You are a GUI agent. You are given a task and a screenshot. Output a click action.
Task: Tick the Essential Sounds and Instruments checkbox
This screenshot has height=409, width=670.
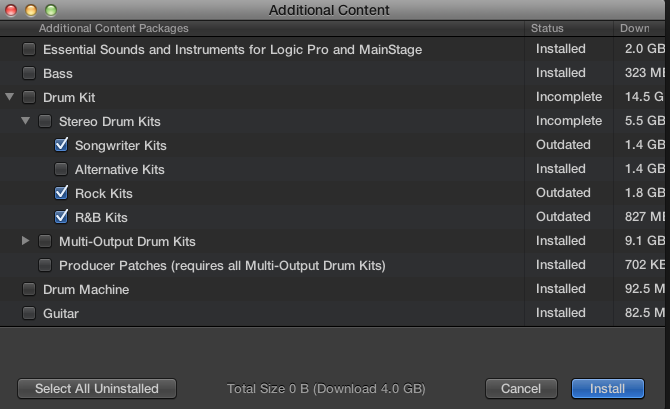pyautogui.click(x=29, y=49)
